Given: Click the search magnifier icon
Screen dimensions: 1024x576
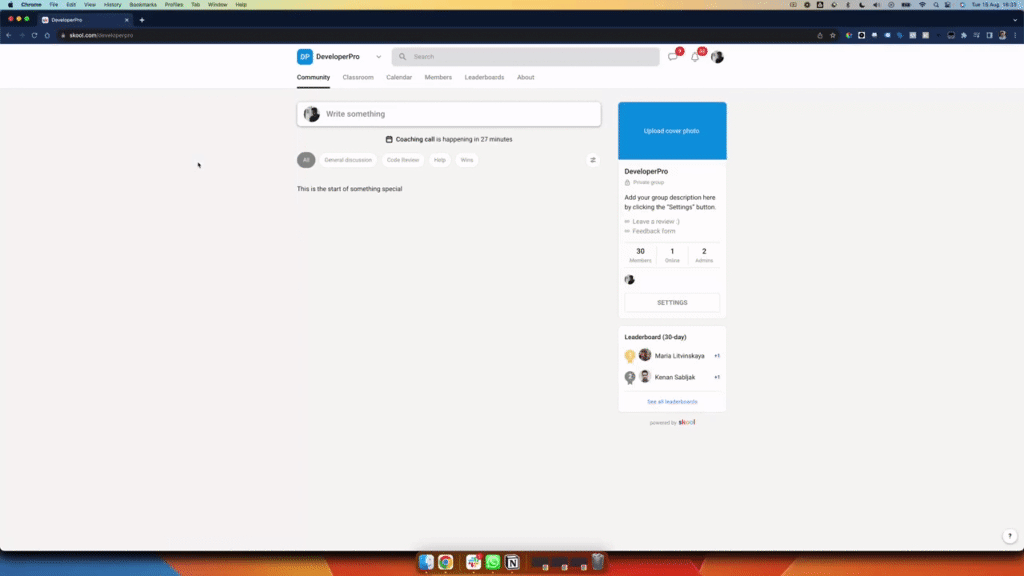Looking at the screenshot, I should (404, 56).
